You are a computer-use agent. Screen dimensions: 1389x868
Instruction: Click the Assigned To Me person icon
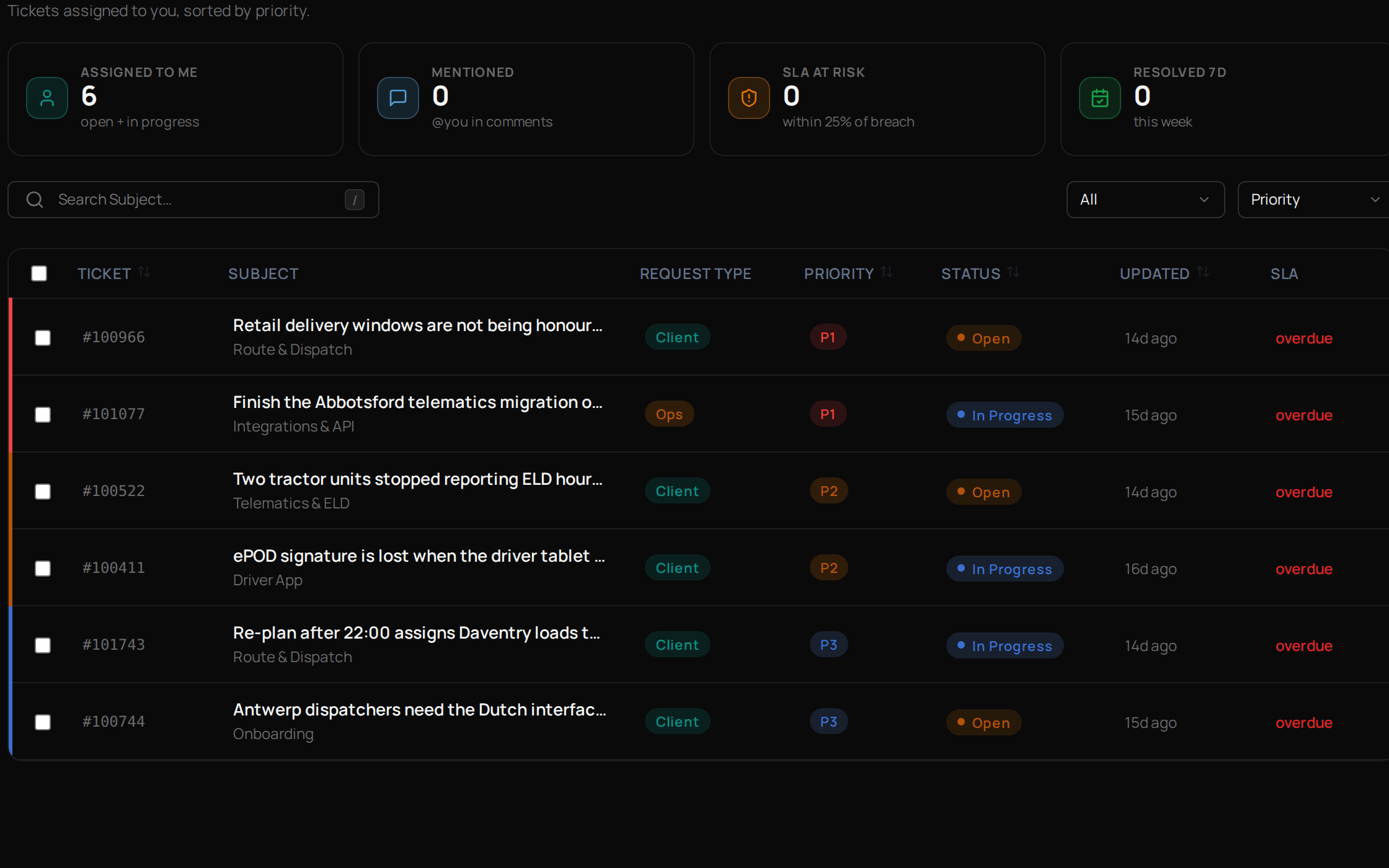pos(47,98)
